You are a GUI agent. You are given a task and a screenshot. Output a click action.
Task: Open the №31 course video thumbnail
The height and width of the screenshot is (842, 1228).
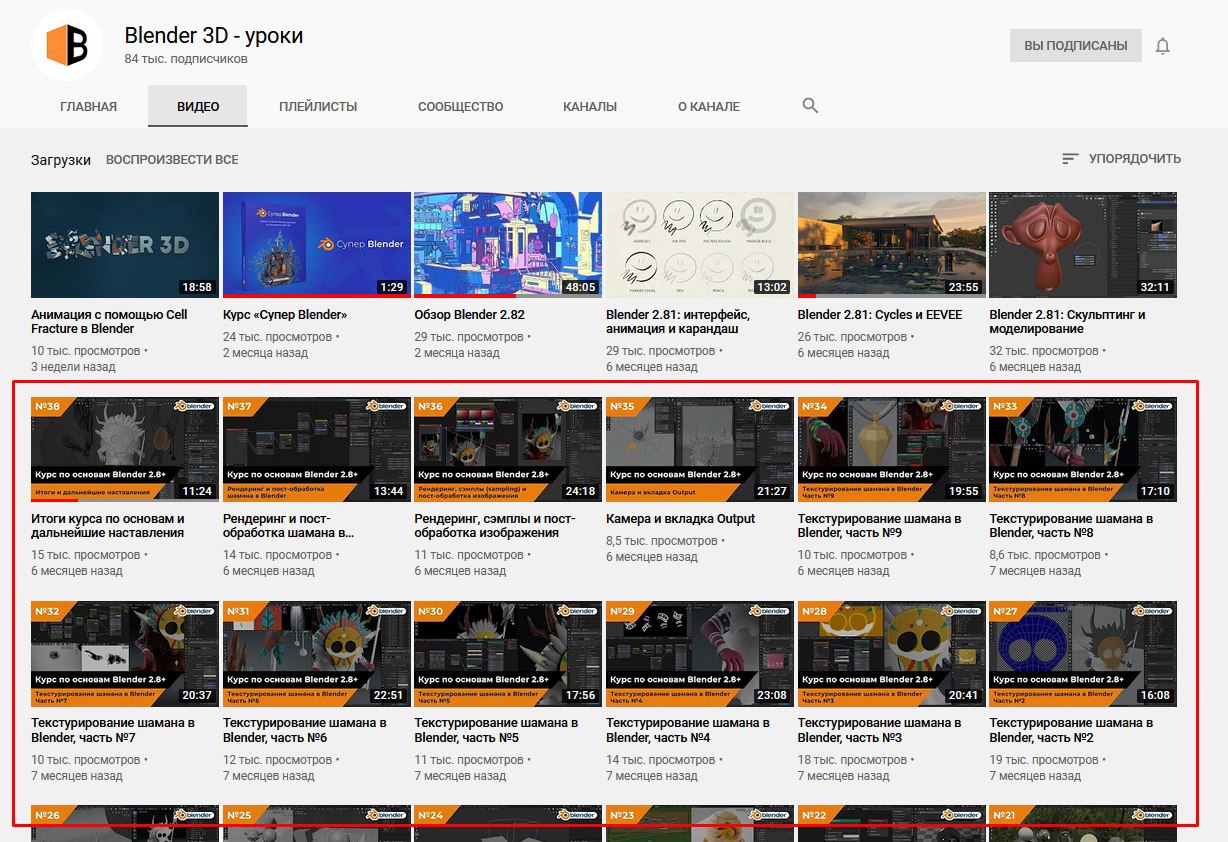point(317,654)
